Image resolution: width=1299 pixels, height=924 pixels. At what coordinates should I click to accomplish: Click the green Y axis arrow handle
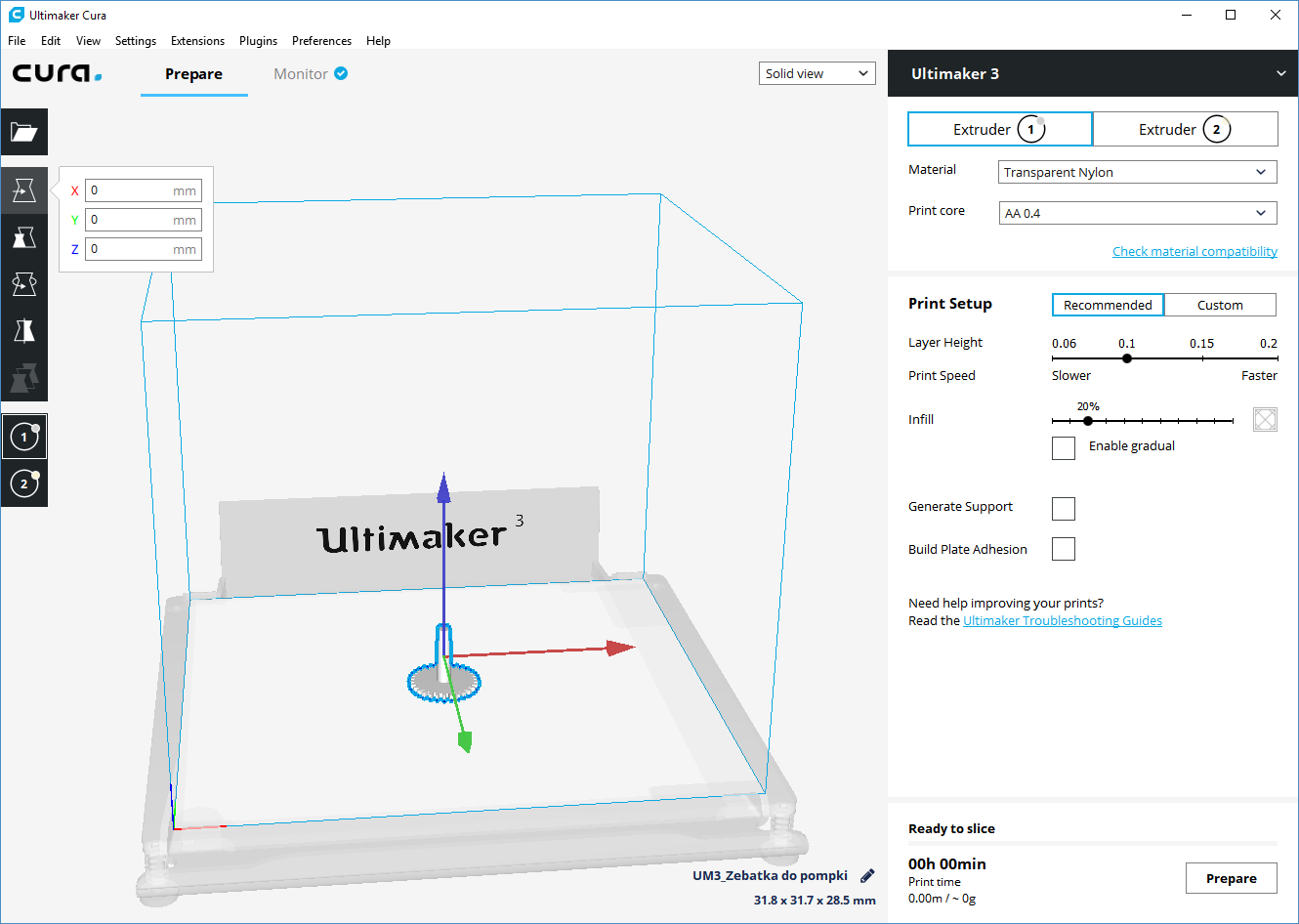tap(465, 741)
